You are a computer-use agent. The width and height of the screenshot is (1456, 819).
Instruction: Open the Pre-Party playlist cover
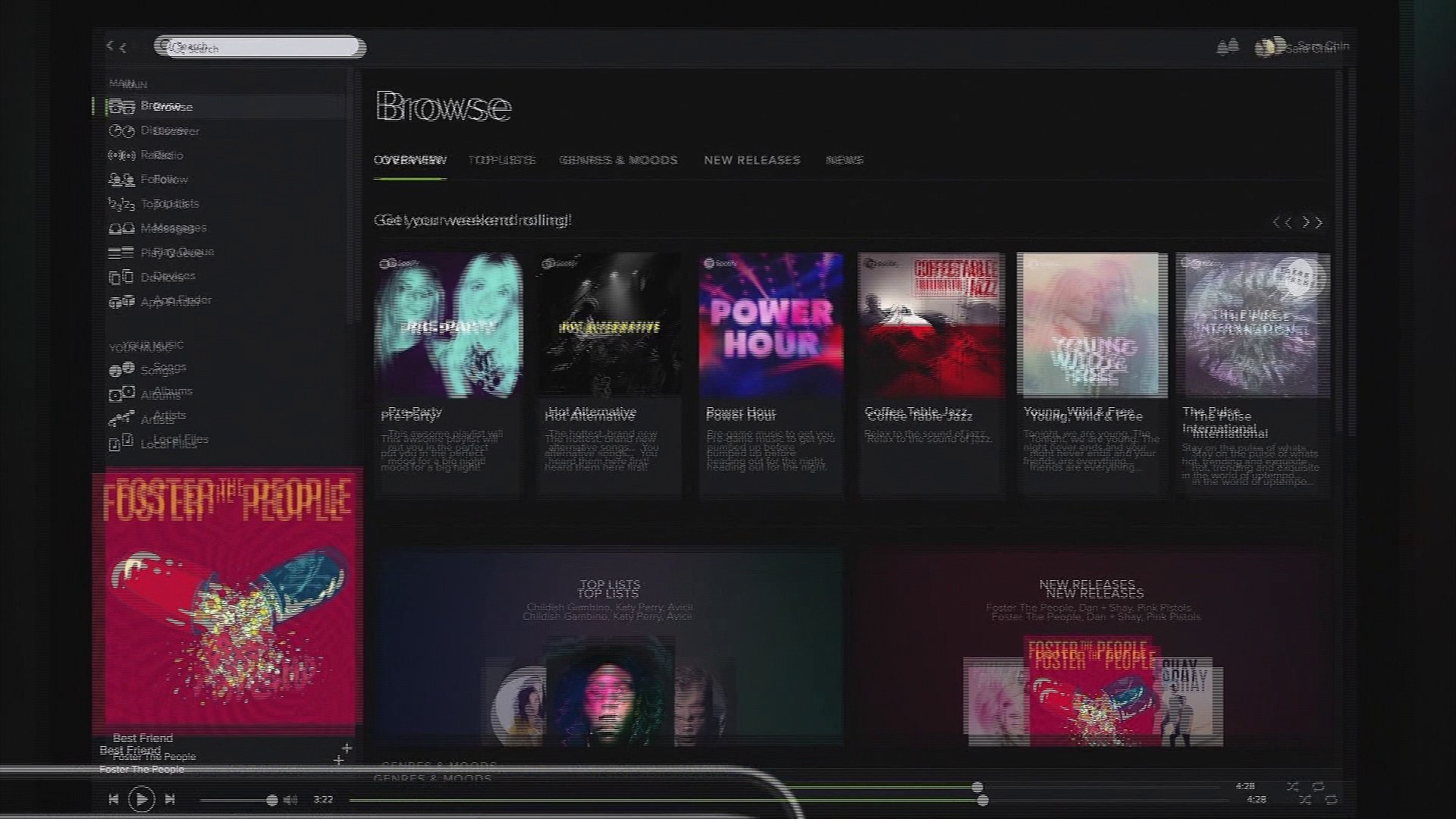pyautogui.click(x=448, y=325)
